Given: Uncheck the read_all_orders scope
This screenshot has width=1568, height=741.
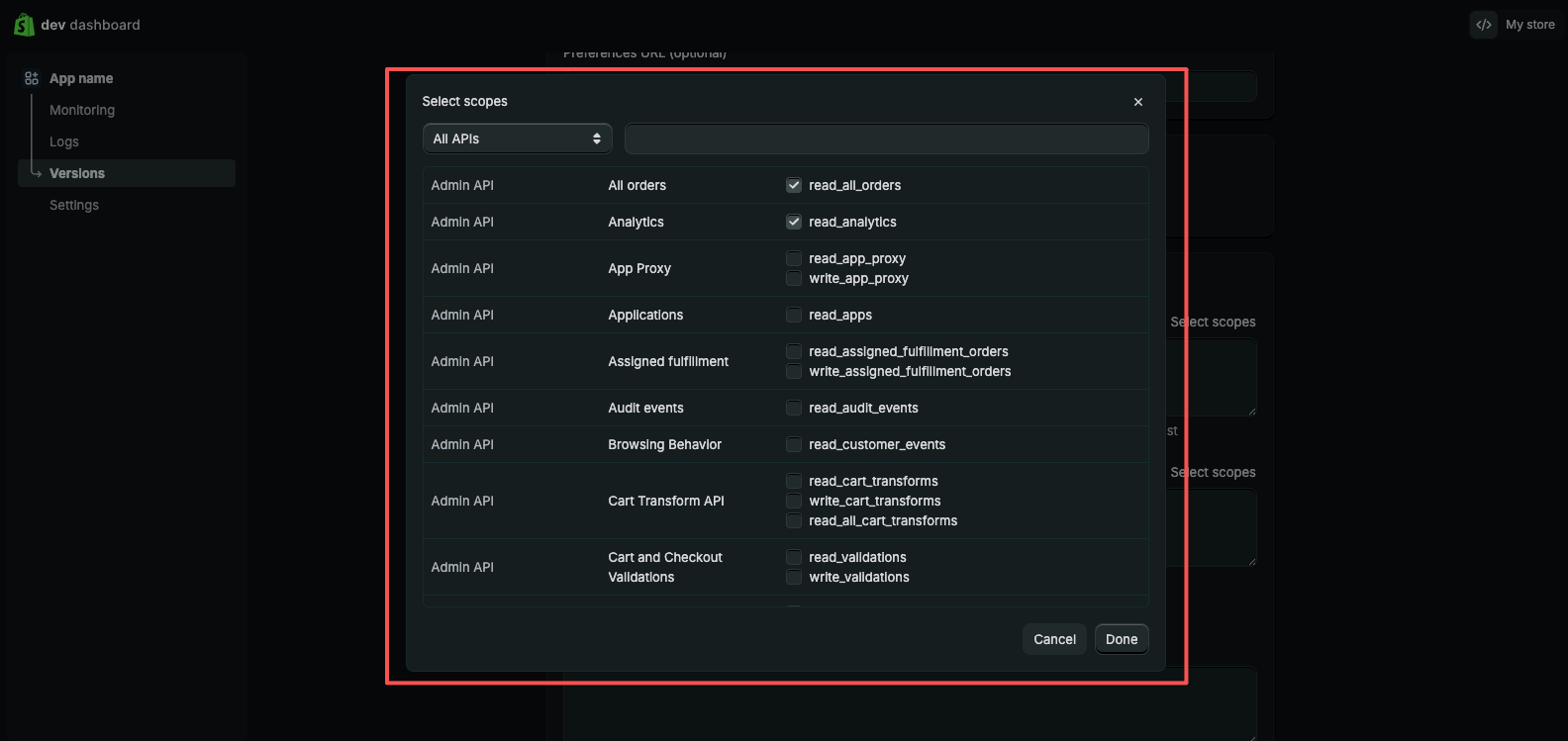Looking at the screenshot, I should pos(794,185).
